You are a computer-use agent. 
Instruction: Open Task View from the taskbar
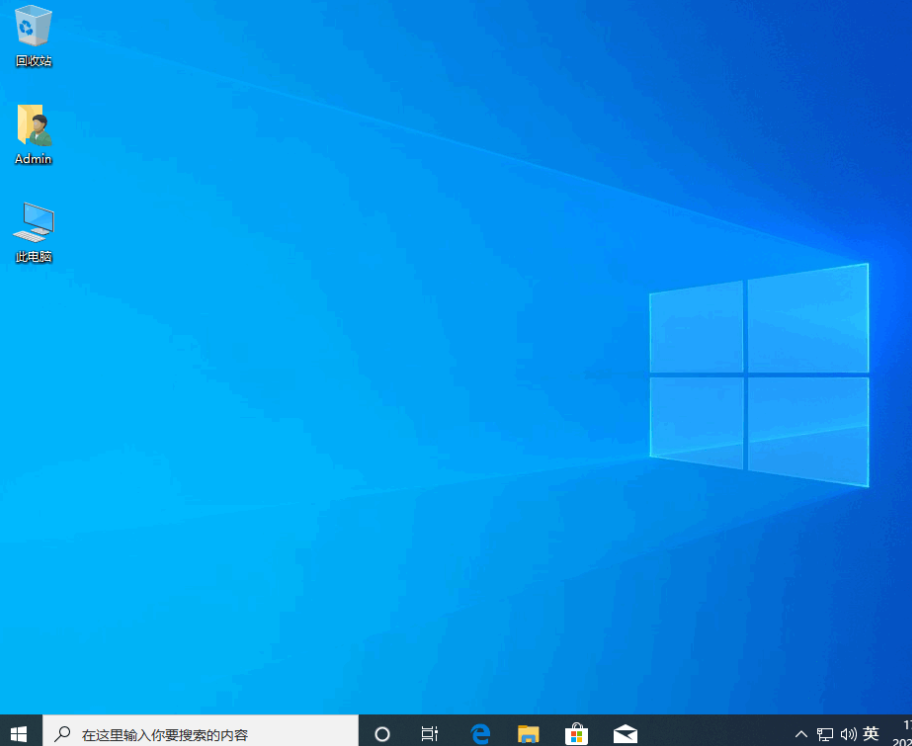coord(429,731)
